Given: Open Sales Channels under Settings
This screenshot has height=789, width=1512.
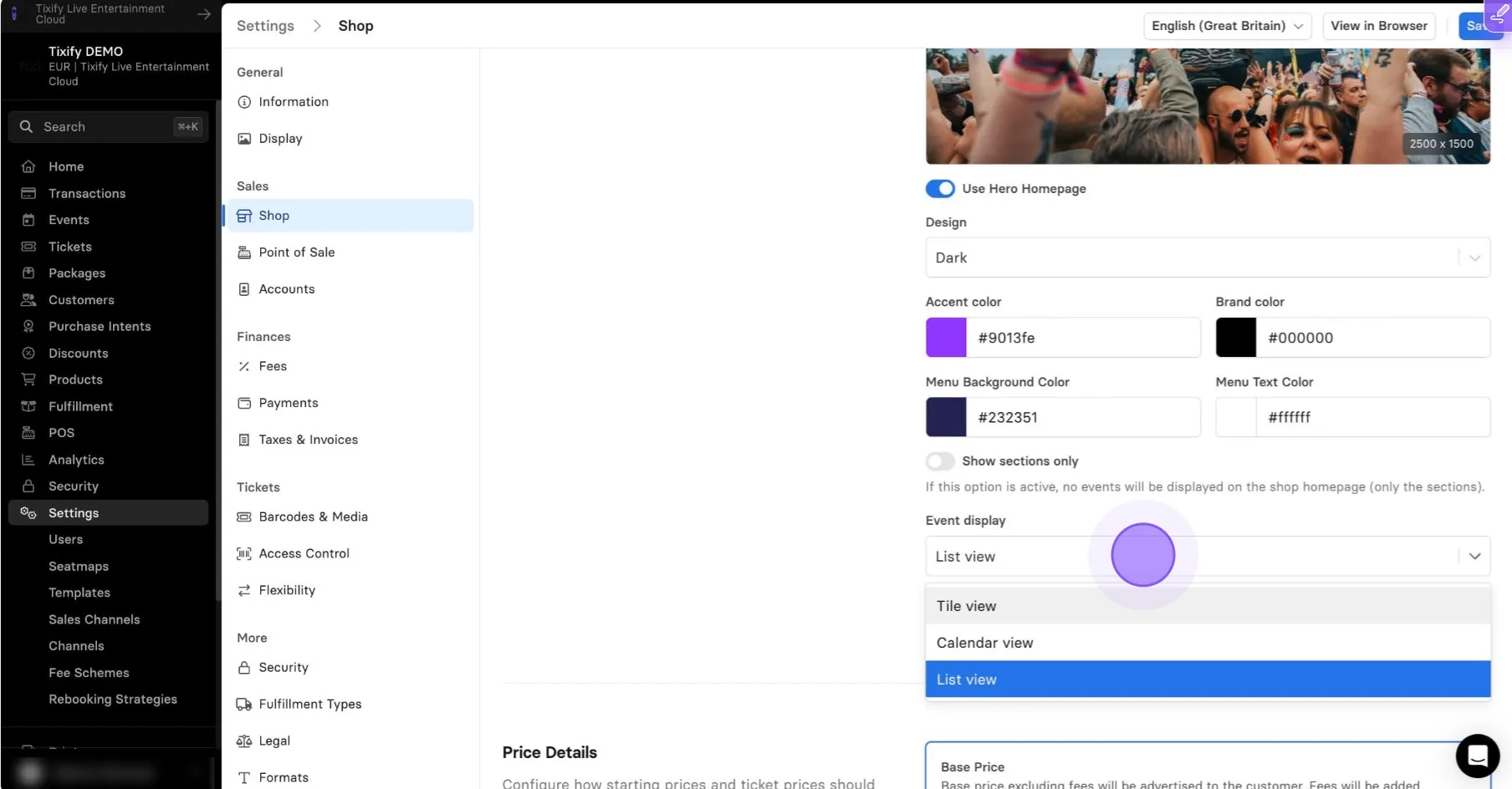Looking at the screenshot, I should coord(94,619).
